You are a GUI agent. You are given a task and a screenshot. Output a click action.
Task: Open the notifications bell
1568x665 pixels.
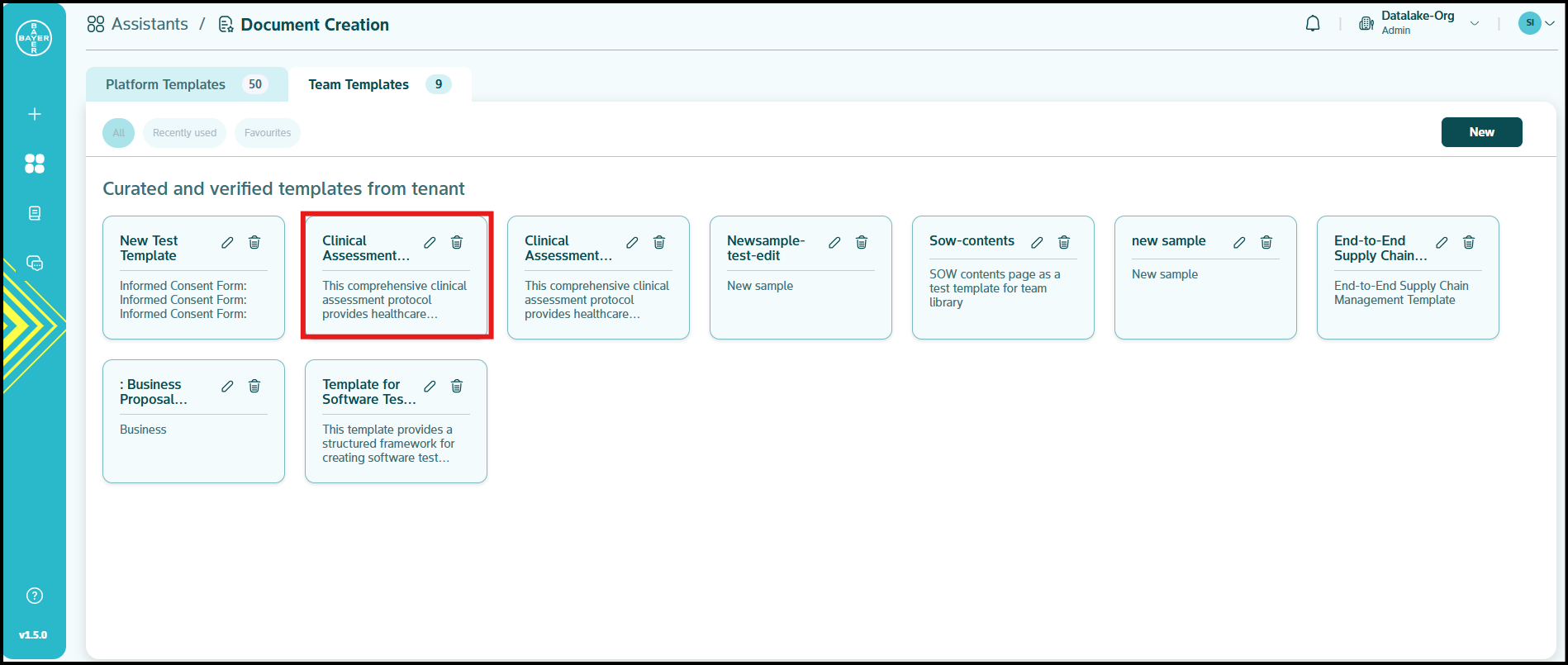1313,24
